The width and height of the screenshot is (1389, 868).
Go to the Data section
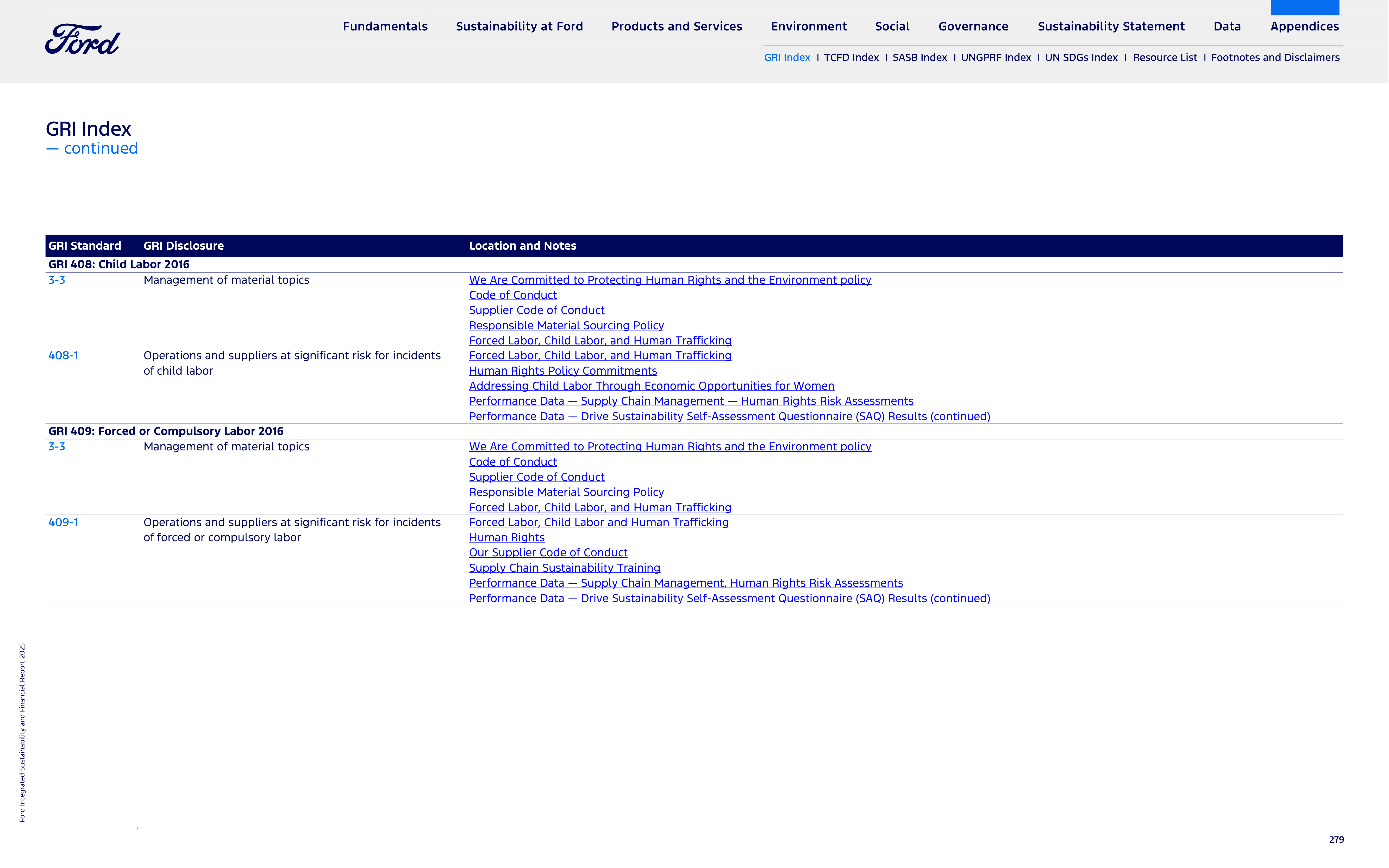click(1227, 26)
